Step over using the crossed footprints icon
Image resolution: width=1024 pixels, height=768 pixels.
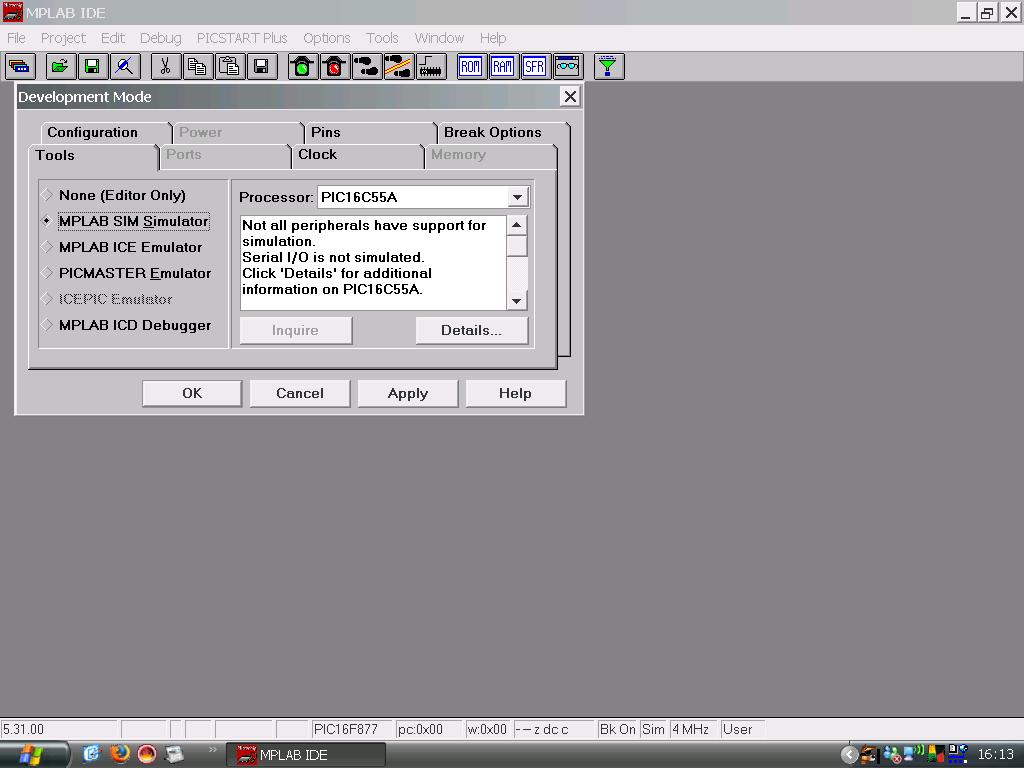[x=398, y=67]
